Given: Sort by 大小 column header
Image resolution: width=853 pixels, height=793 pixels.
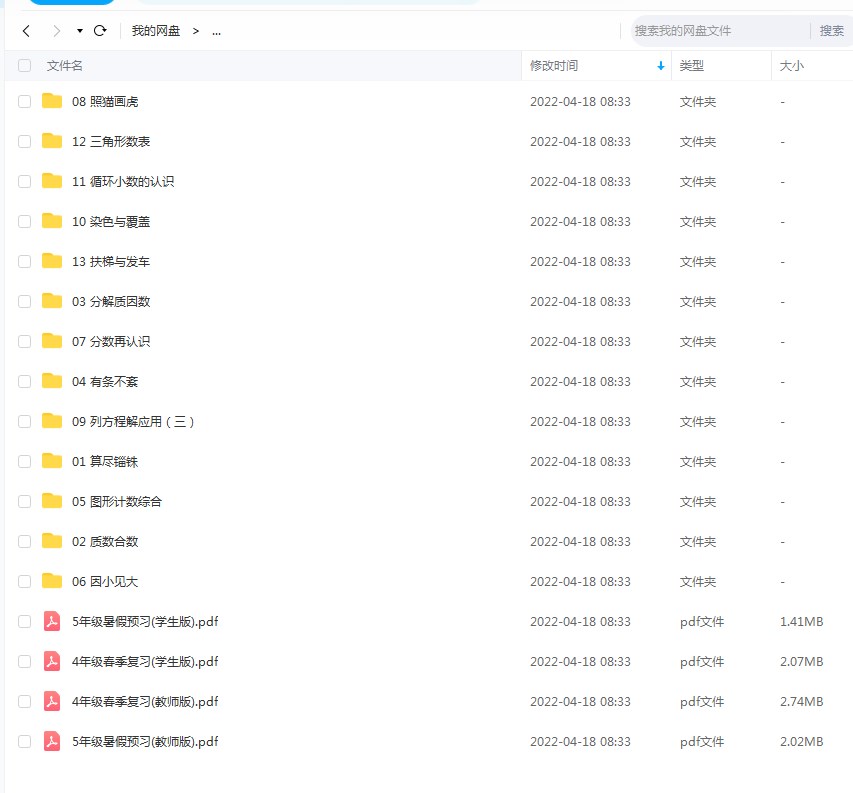Looking at the screenshot, I should pyautogui.click(x=792, y=66).
